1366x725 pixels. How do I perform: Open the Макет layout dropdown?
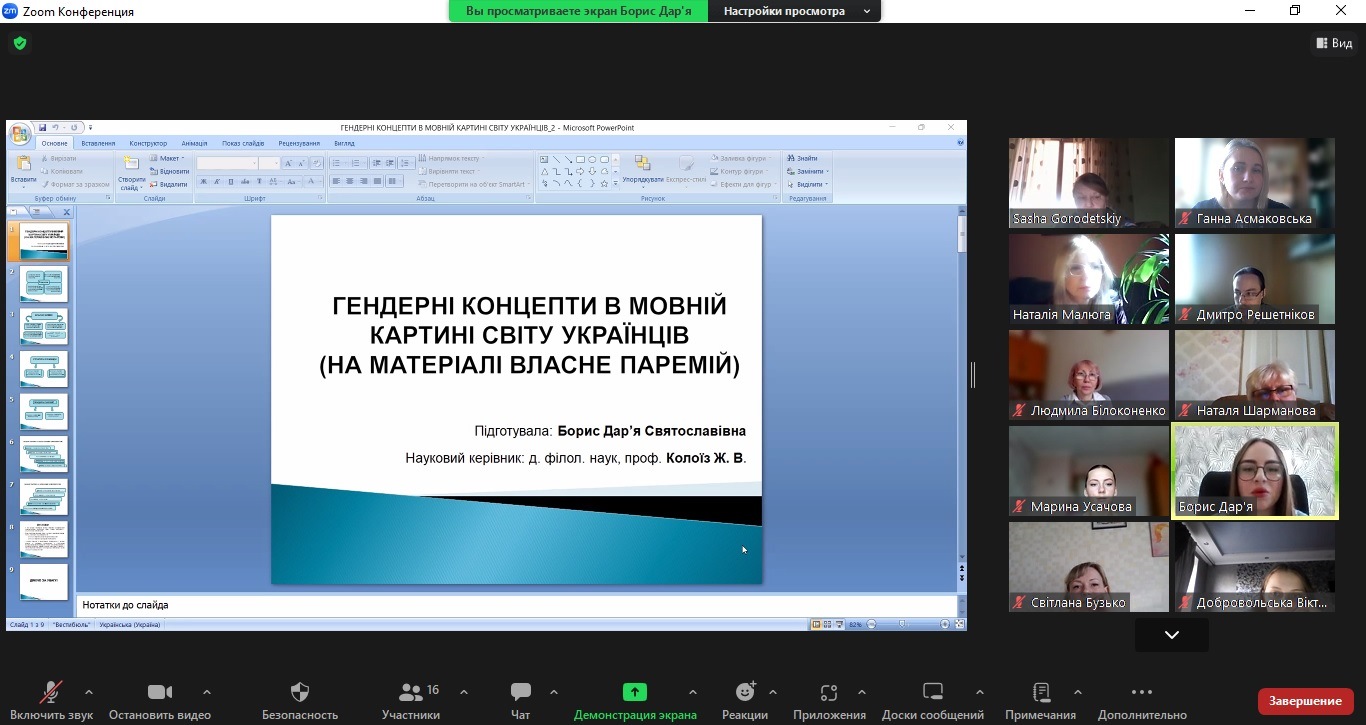(x=168, y=158)
